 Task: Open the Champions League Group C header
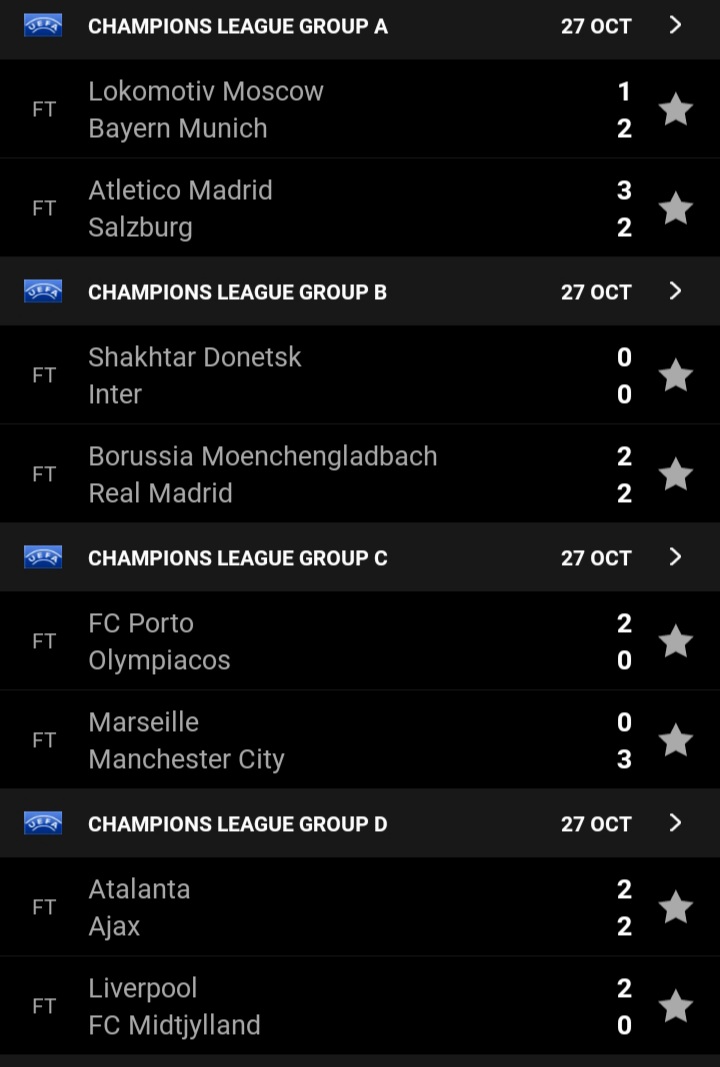(360, 557)
